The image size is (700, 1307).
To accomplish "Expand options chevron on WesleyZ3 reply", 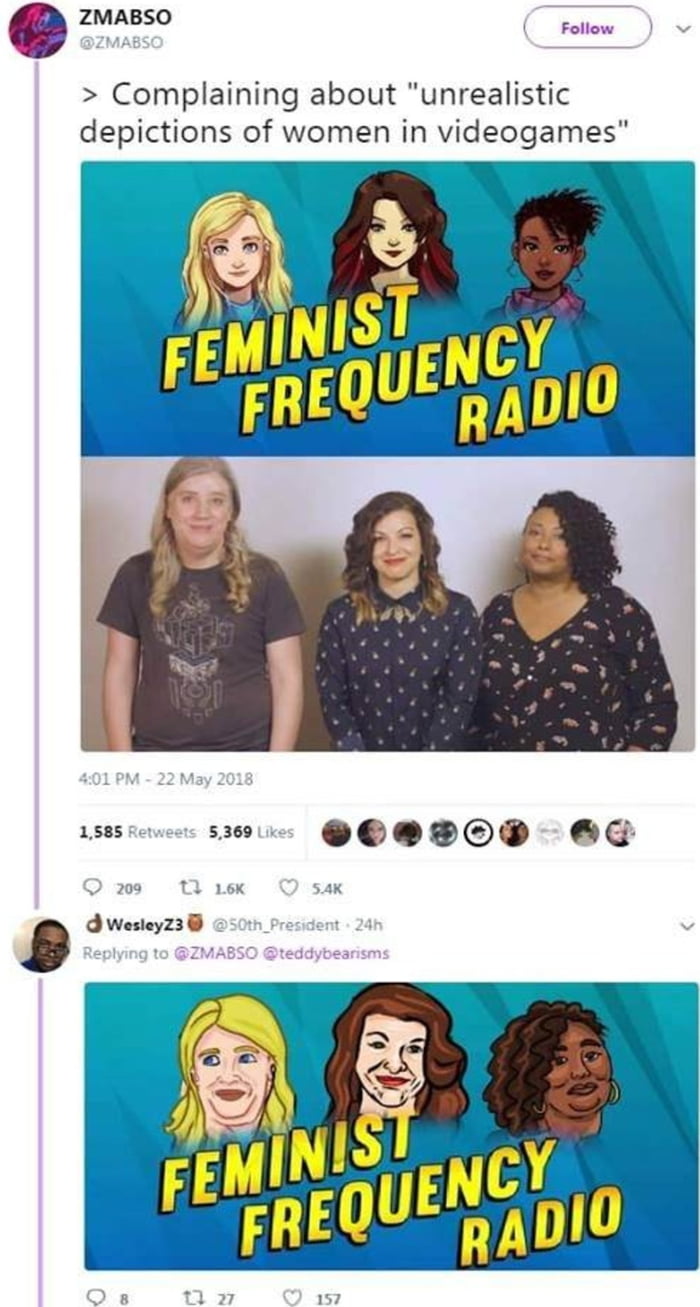I will coord(685,927).
